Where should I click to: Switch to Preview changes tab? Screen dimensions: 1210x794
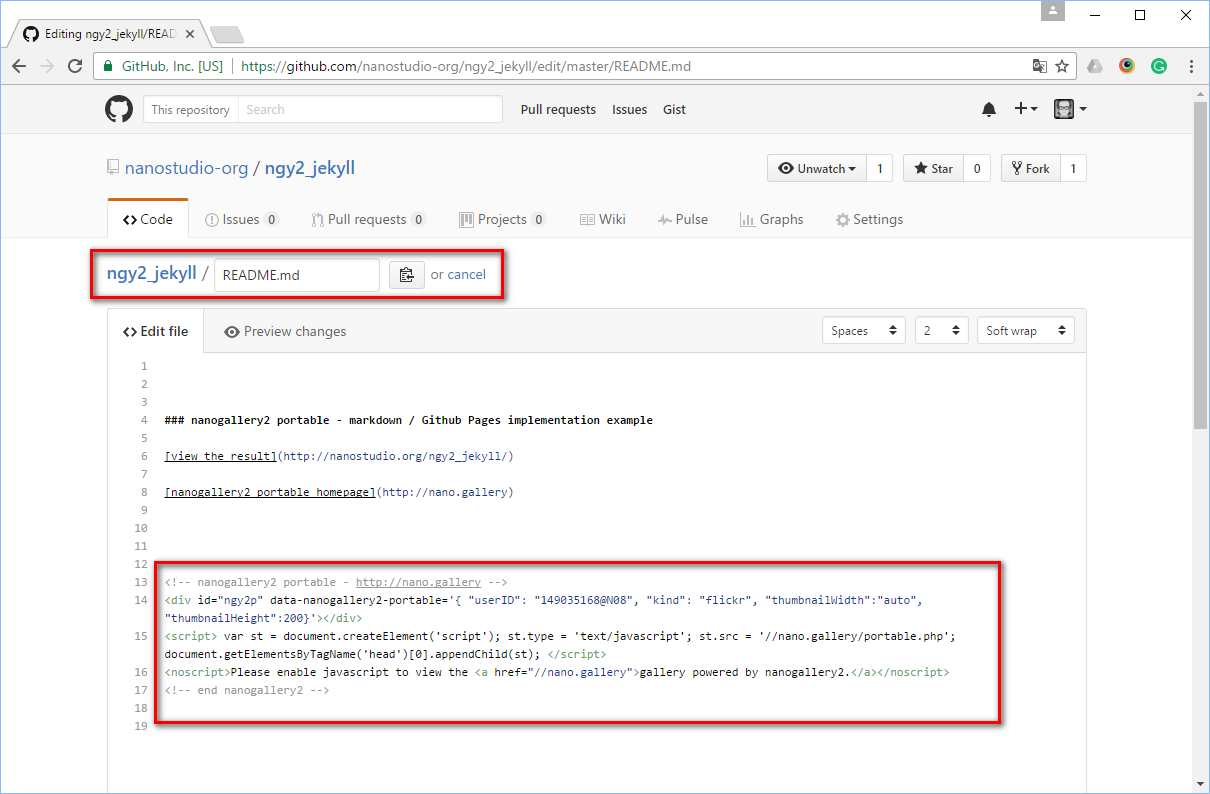click(x=285, y=331)
